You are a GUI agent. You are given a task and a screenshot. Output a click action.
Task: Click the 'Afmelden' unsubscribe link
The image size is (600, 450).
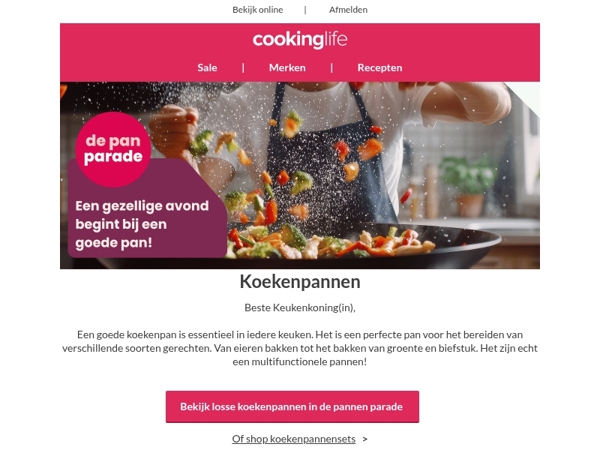pyautogui.click(x=348, y=10)
